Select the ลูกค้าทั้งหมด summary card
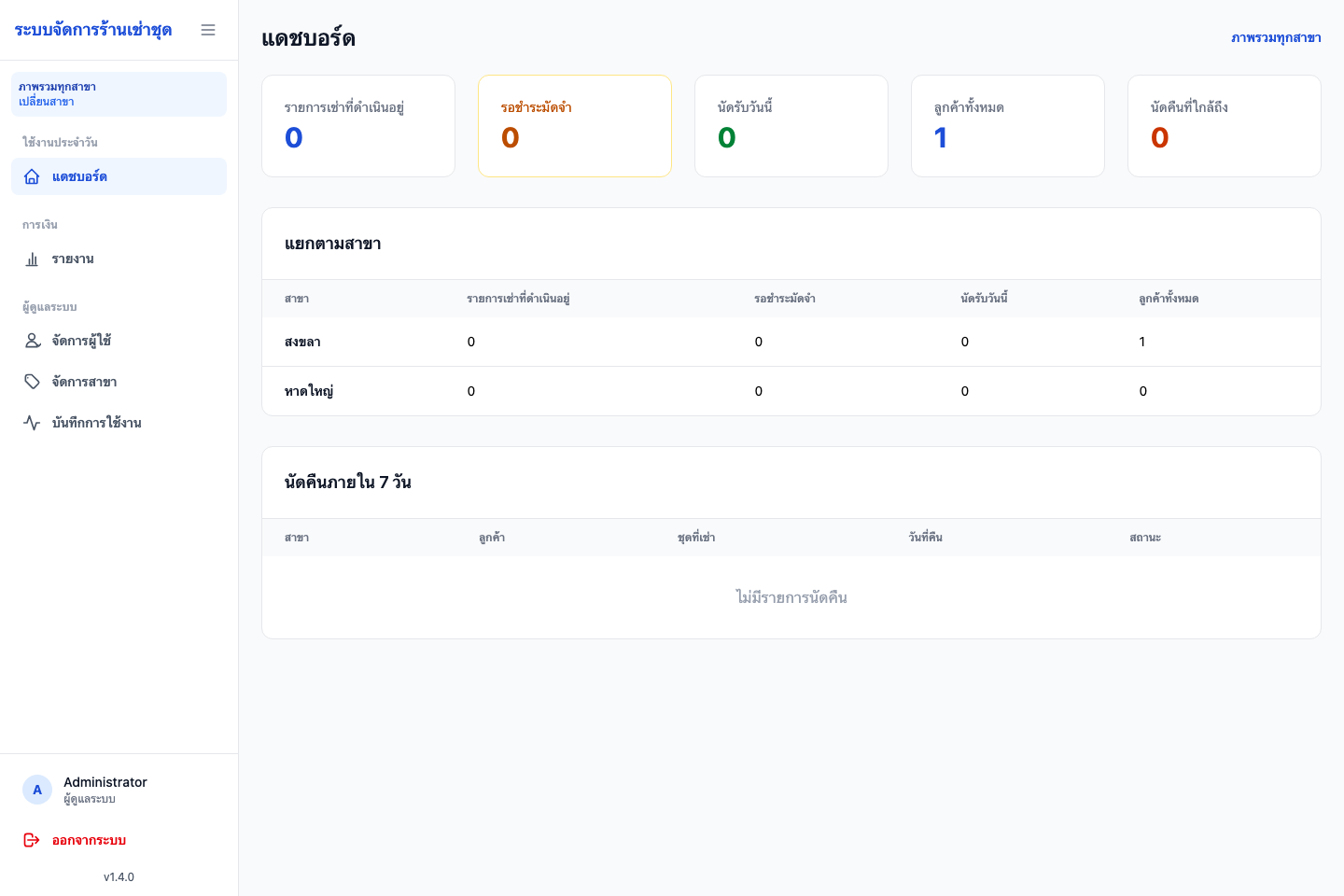Image resolution: width=1344 pixels, height=896 pixels. tap(1008, 126)
